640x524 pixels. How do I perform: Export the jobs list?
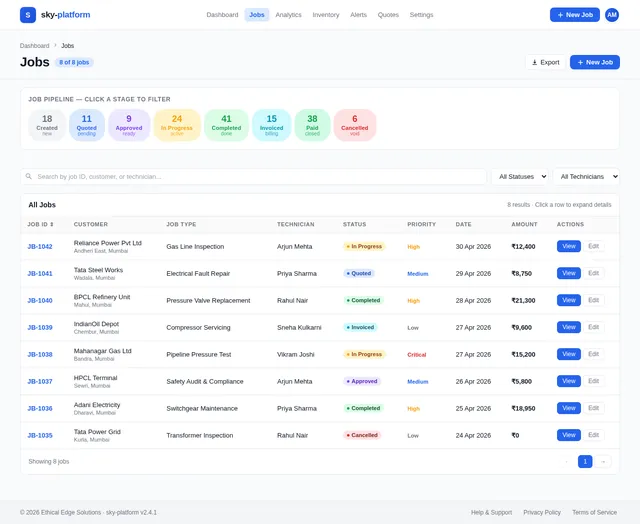coord(545,62)
